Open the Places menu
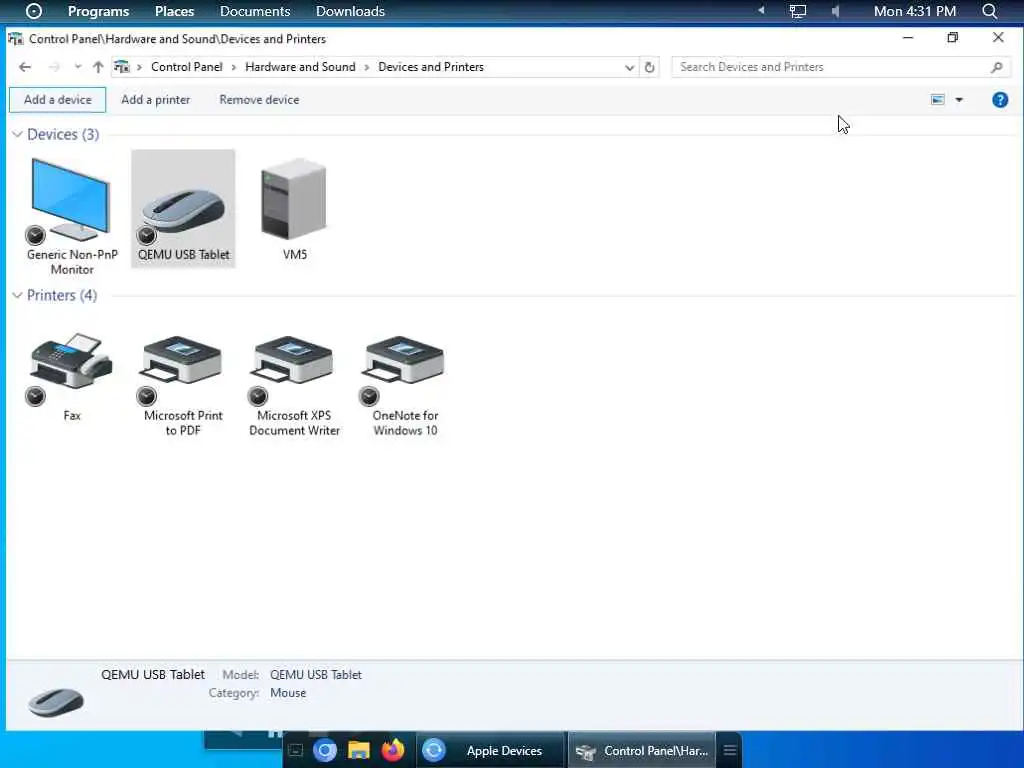 coord(174,11)
